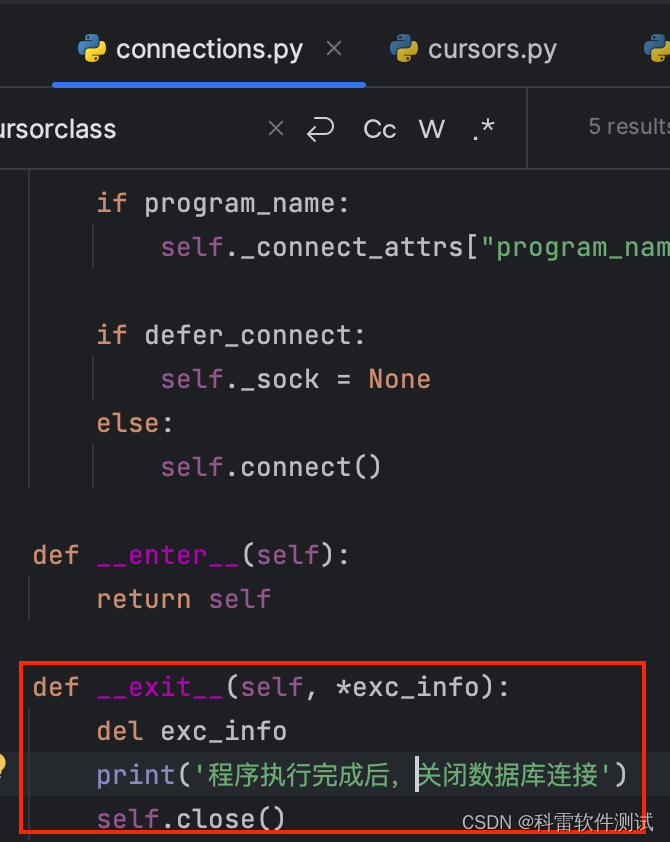
Task: Click the 'if defer_connect:' line
Action: coord(231,336)
